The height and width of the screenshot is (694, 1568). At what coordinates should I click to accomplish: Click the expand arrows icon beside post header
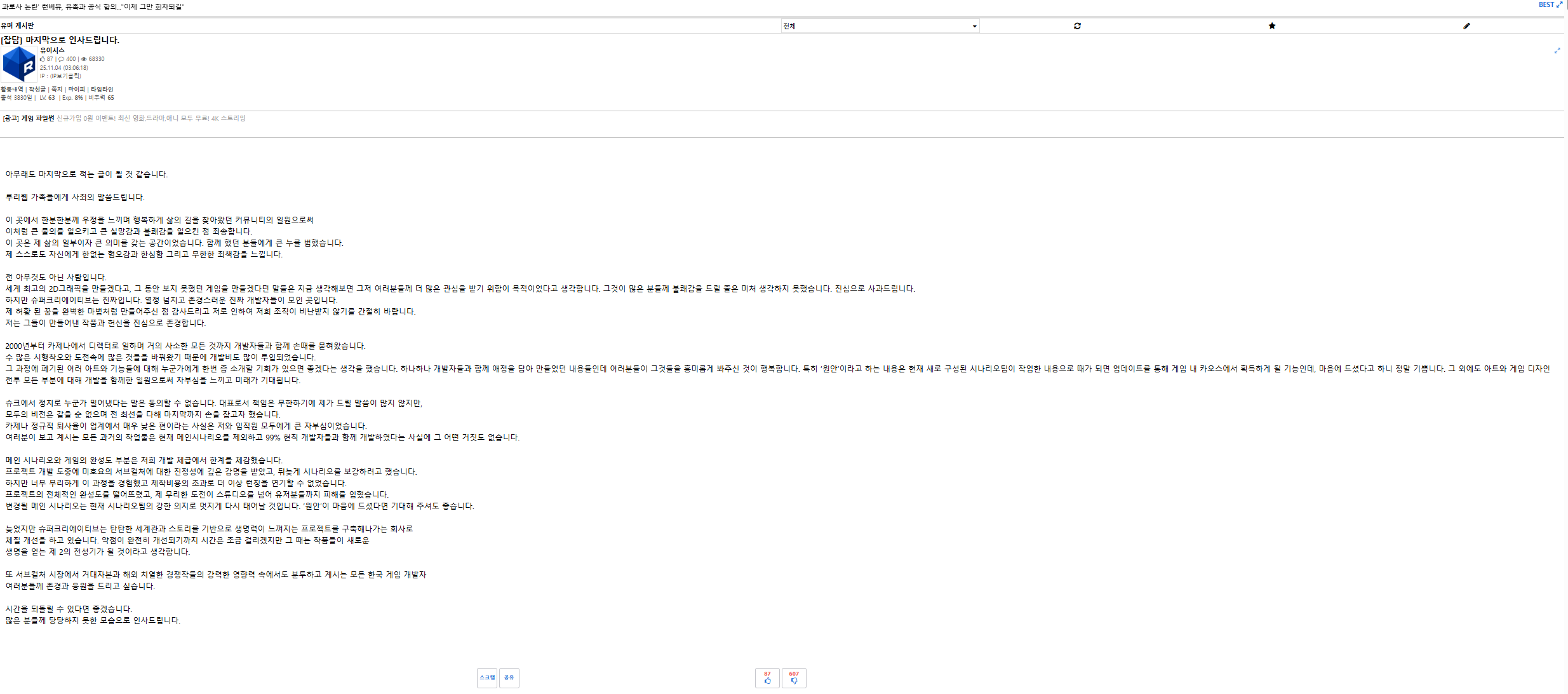pyautogui.click(x=1557, y=51)
